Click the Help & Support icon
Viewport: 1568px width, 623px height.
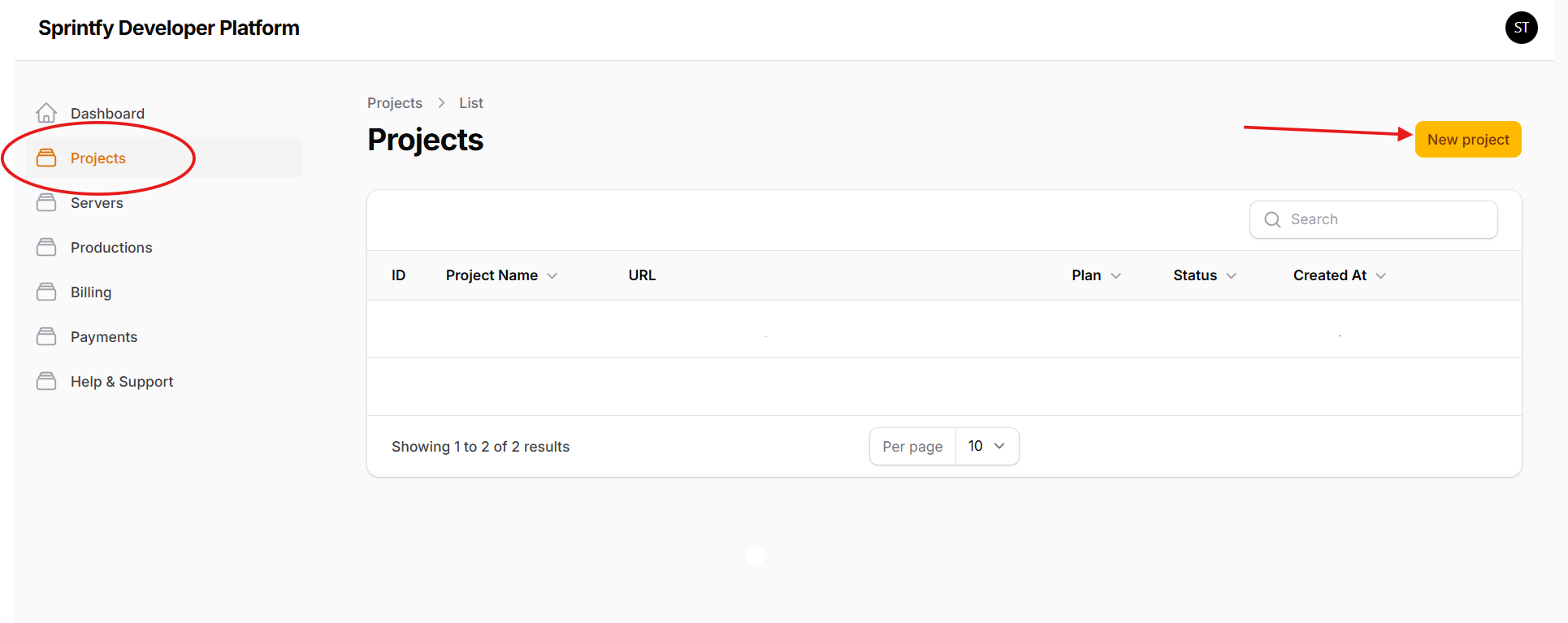[46, 380]
